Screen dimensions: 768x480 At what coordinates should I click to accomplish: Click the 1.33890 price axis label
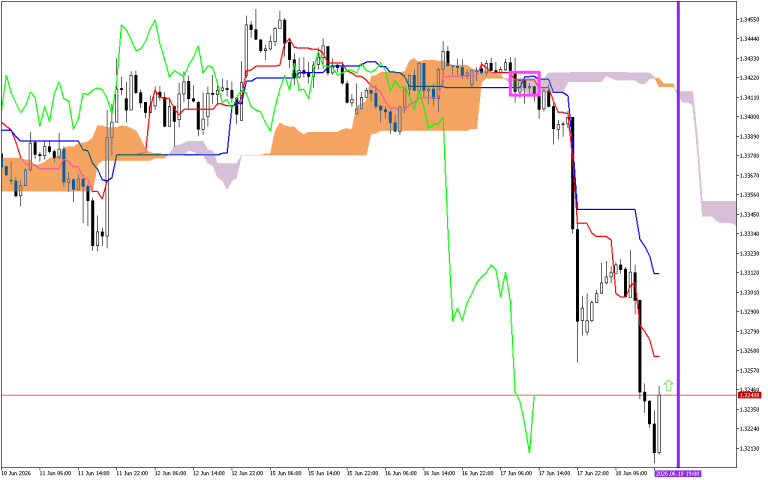coord(750,137)
